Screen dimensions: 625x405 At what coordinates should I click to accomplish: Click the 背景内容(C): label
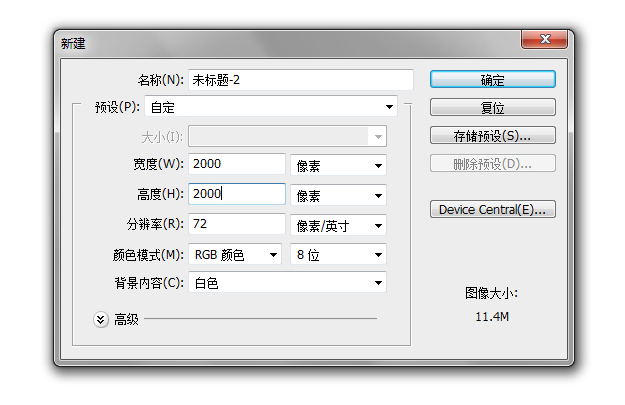pyautogui.click(x=149, y=283)
